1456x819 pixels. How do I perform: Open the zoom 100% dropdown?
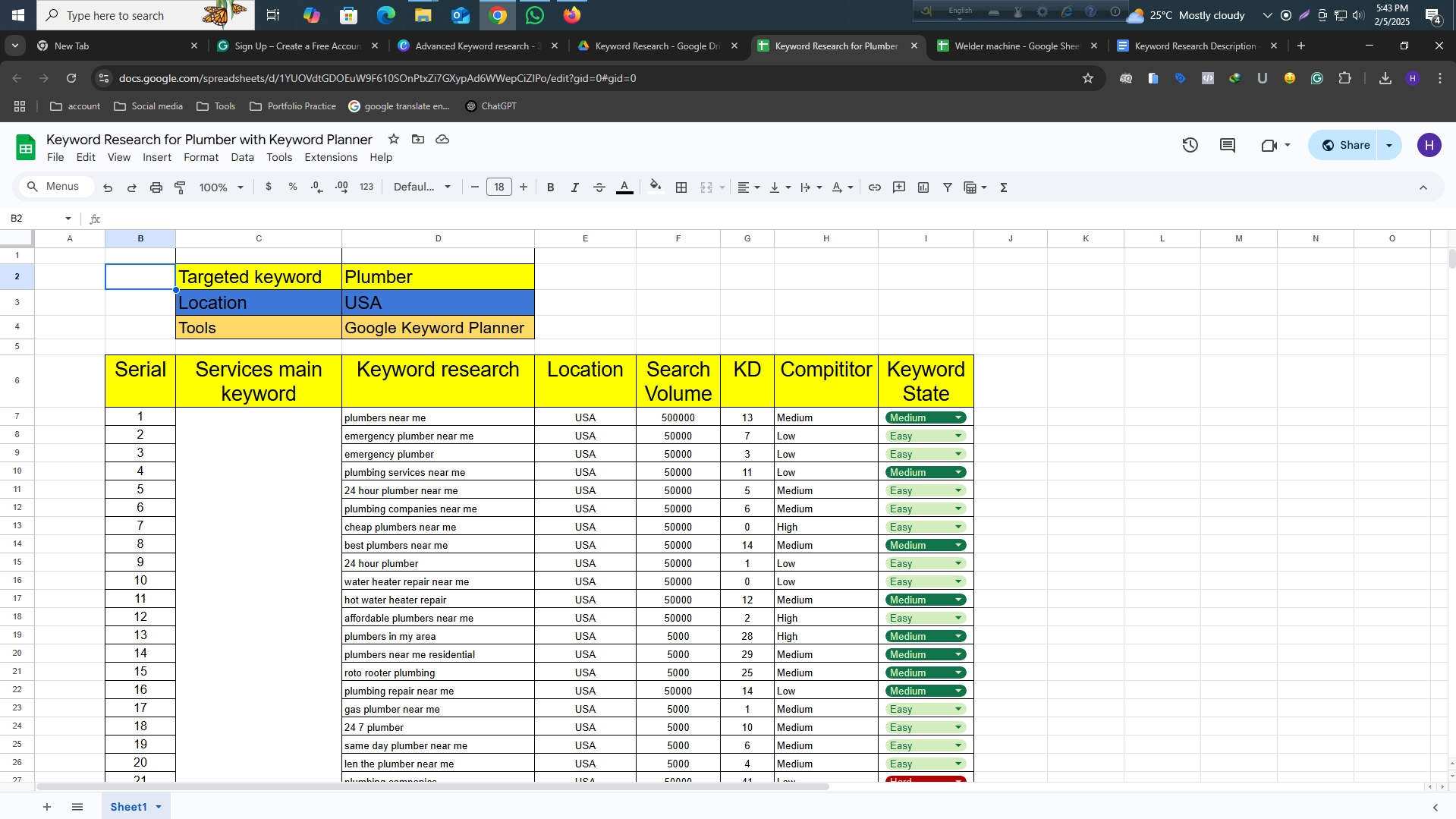click(221, 187)
